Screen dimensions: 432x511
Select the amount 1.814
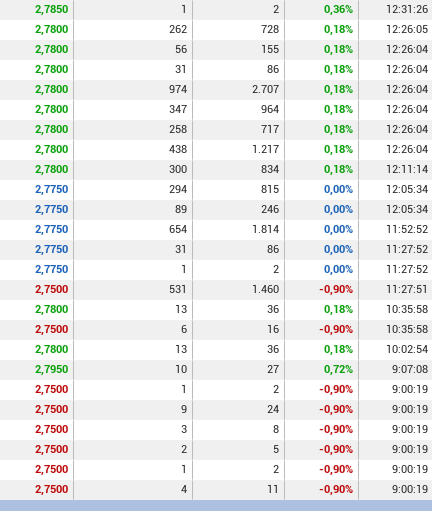[266, 229]
